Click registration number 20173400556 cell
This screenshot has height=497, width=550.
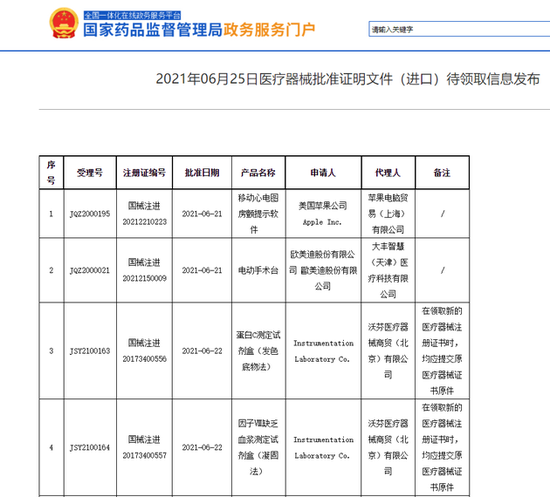[144, 351]
